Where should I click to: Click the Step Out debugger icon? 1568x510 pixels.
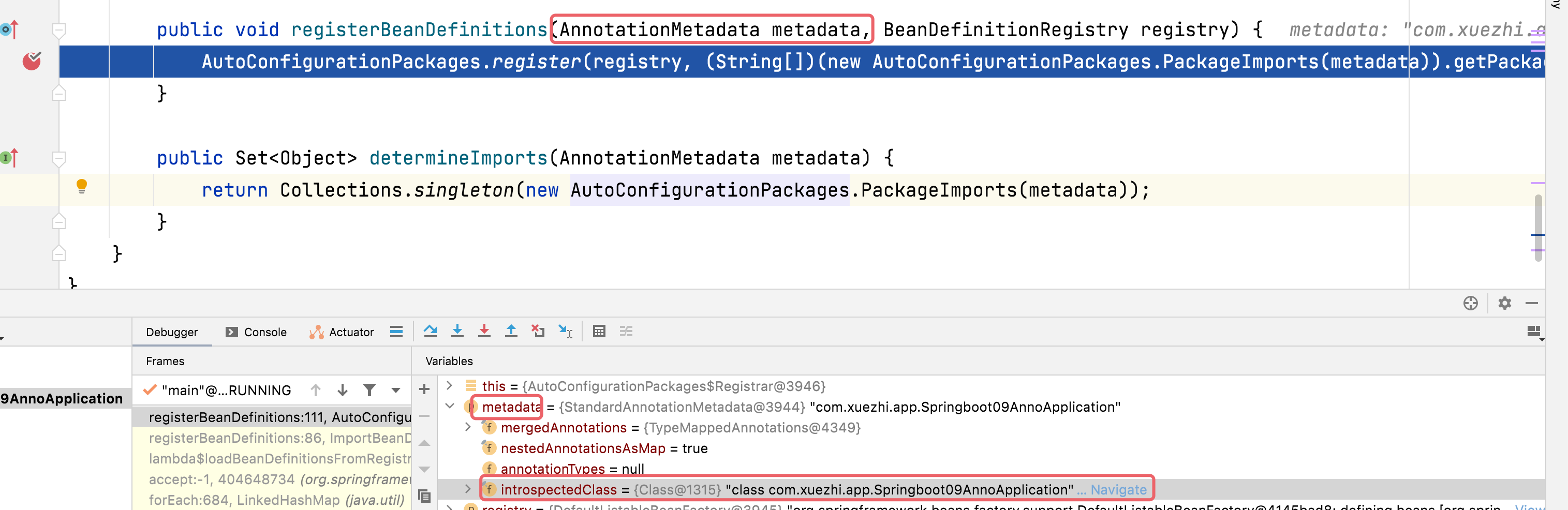[x=511, y=332]
